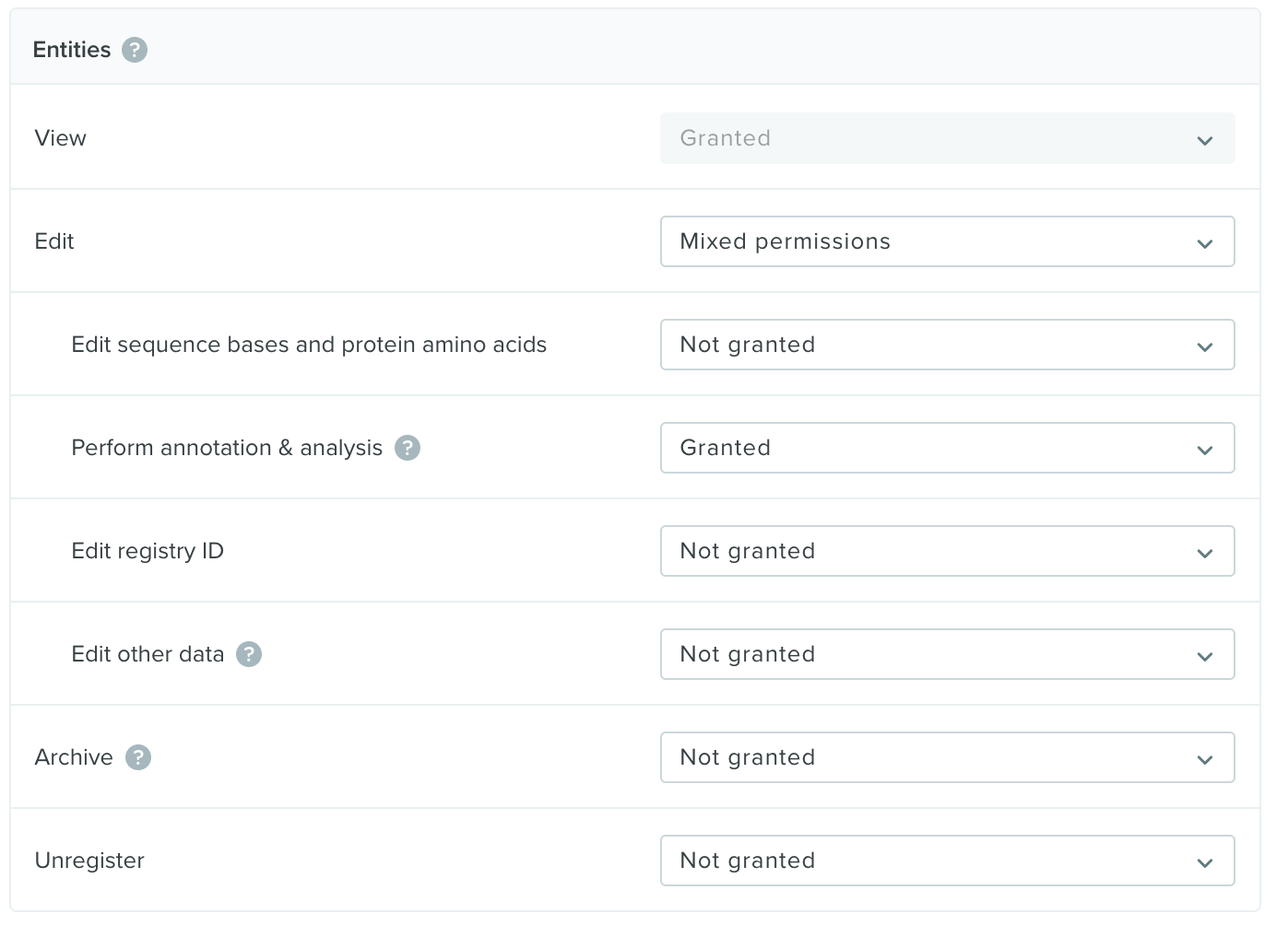Viewport: 1276px width, 925px height.
Task: Open the Archive permission dropdown
Action: 947,757
